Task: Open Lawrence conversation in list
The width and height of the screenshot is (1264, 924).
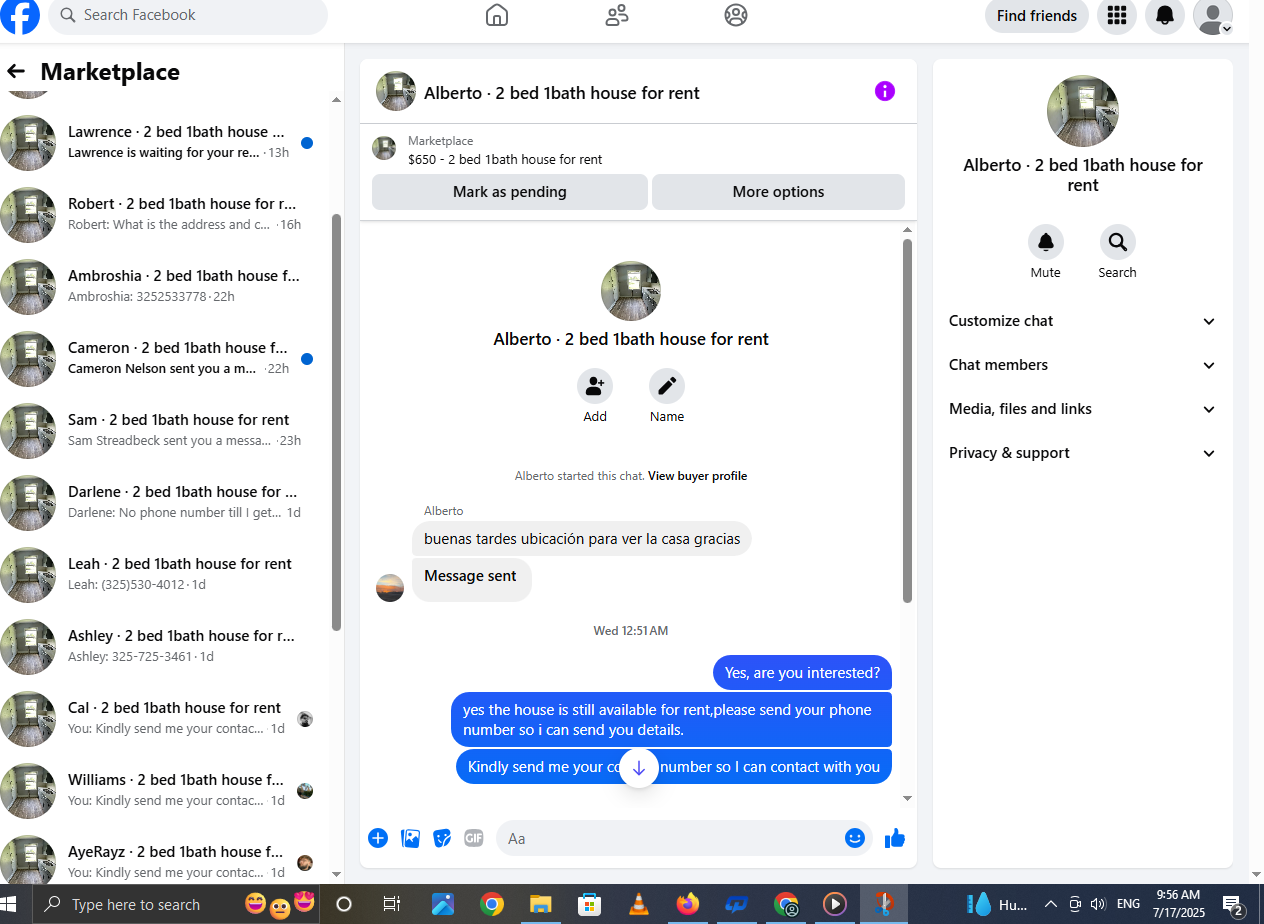Action: pos(165,142)
